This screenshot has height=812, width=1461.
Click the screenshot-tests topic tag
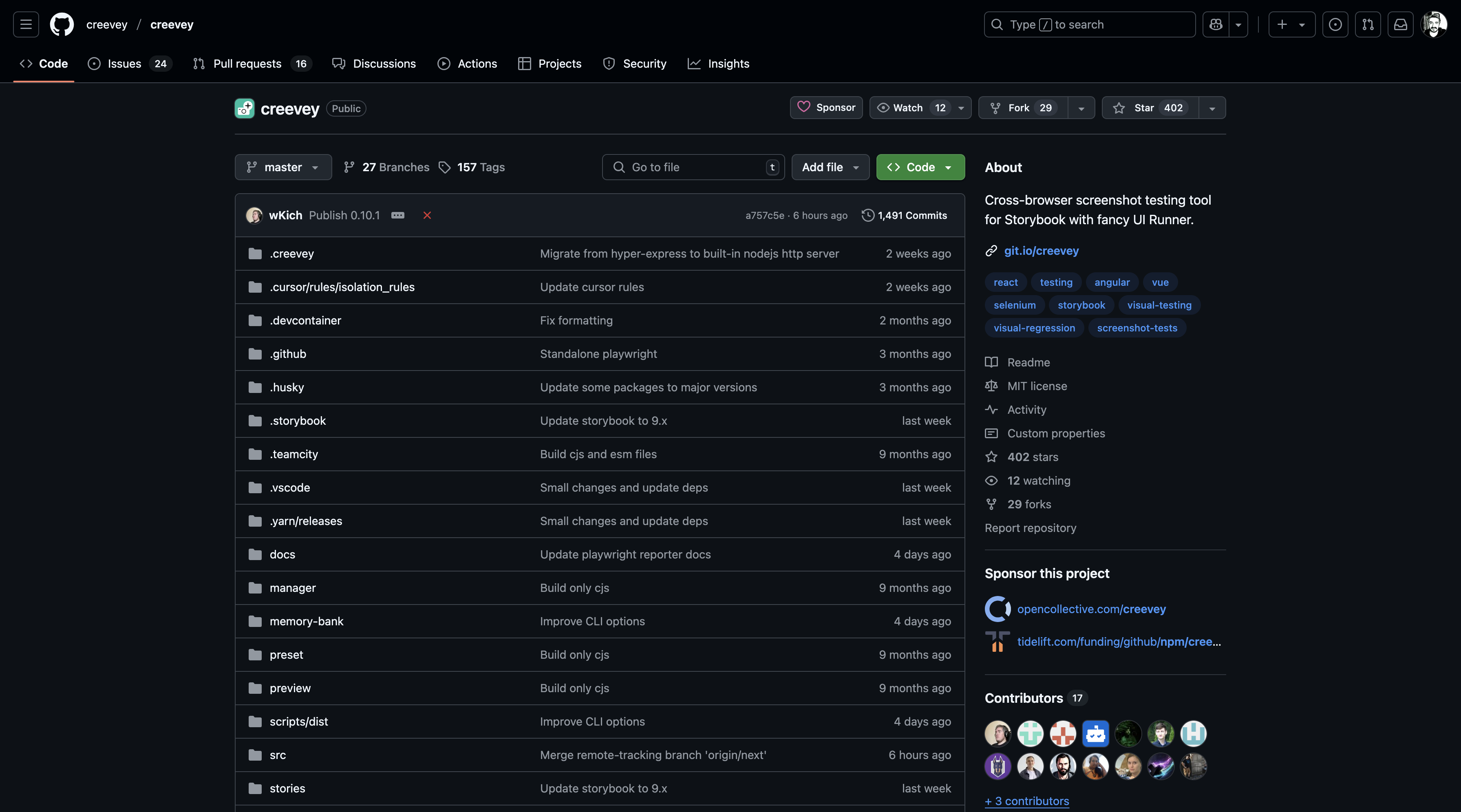1137,328
